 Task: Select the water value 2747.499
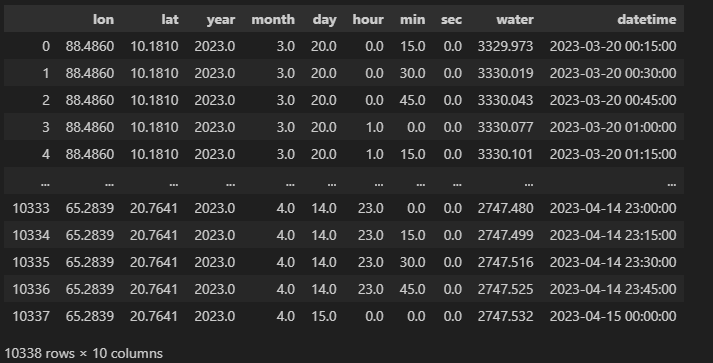pos(505,235)
